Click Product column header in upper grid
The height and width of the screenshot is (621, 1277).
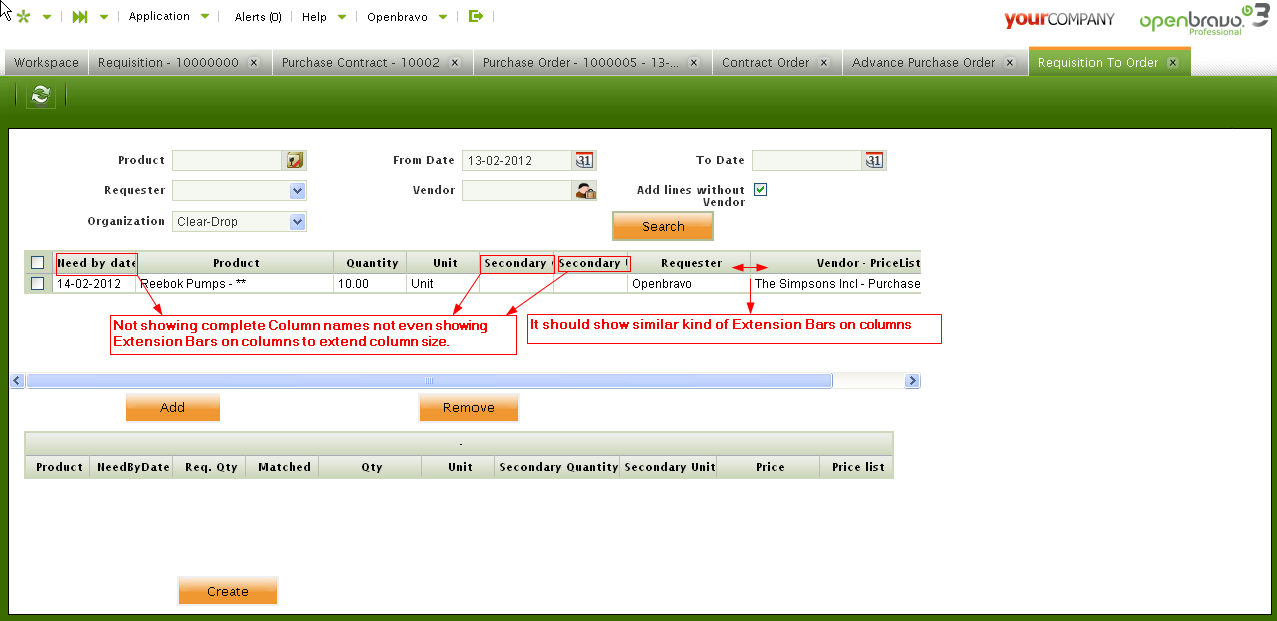coord(236,263)
